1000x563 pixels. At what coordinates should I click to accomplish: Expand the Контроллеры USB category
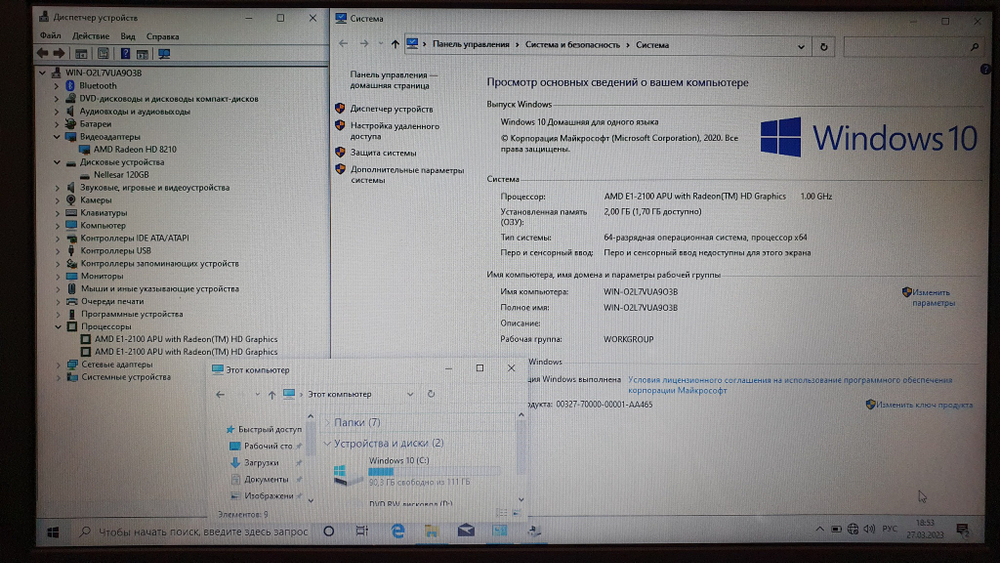click(x=57, y=251)
